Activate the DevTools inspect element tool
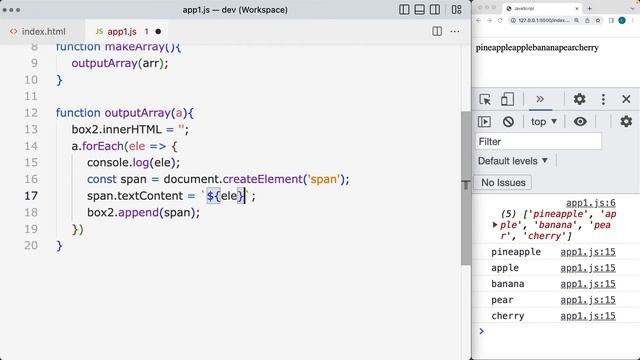This screenshot has height=360, width=640. pyautogui.click(x=485, y=99)
